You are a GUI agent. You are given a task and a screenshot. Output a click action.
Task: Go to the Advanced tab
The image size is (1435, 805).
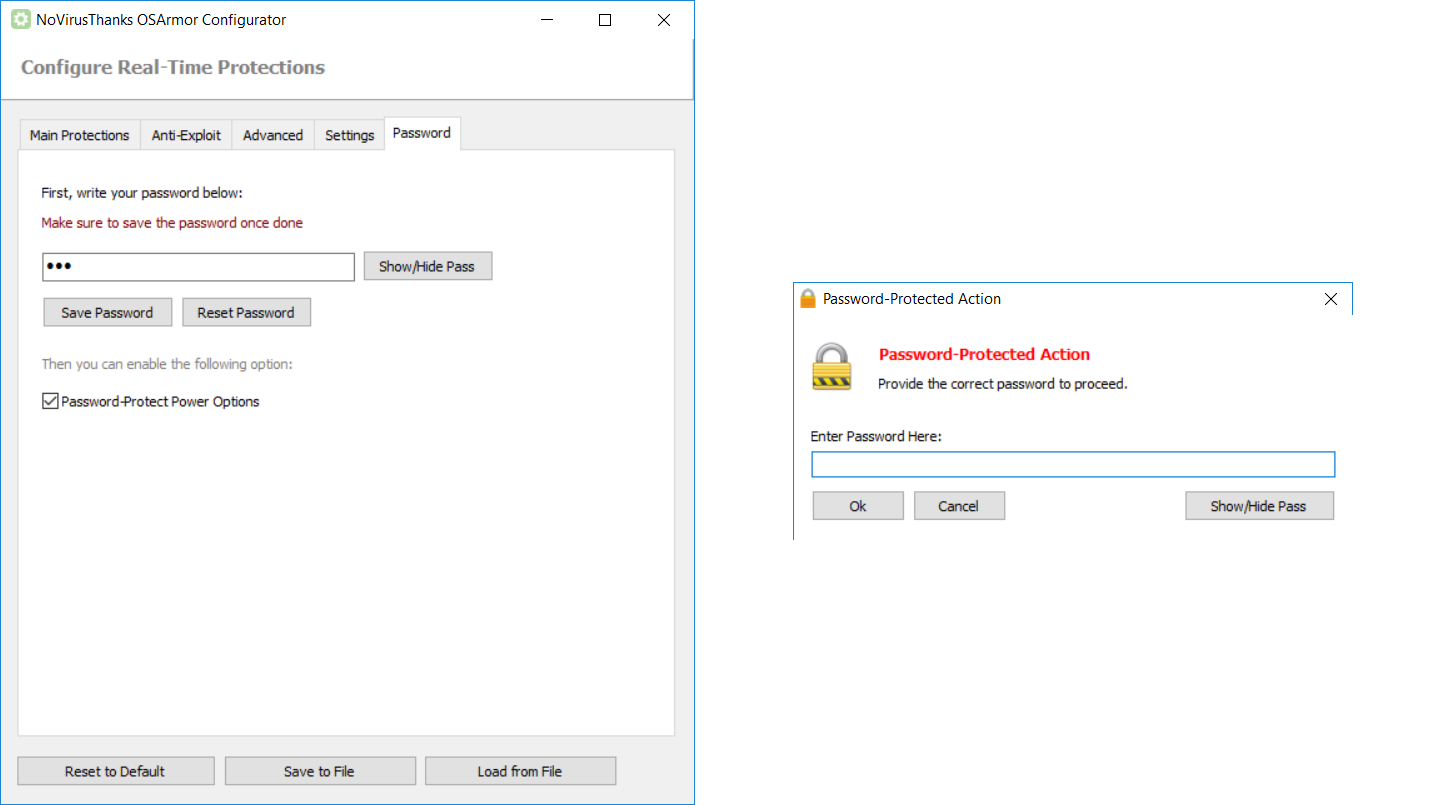[273, 135]
